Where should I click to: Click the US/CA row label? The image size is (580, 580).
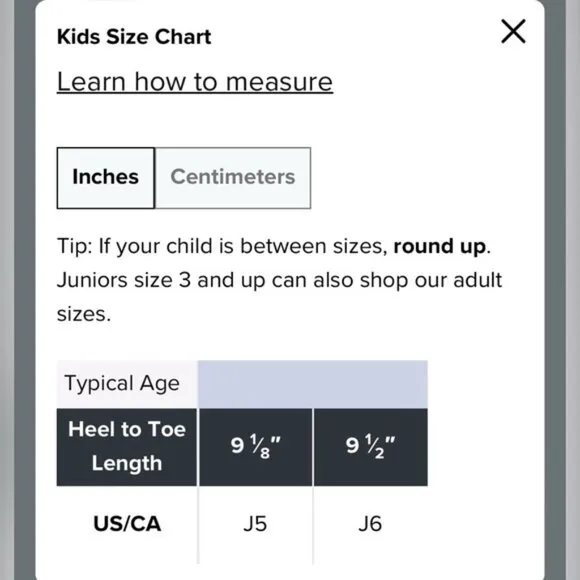tap(127, 524)
